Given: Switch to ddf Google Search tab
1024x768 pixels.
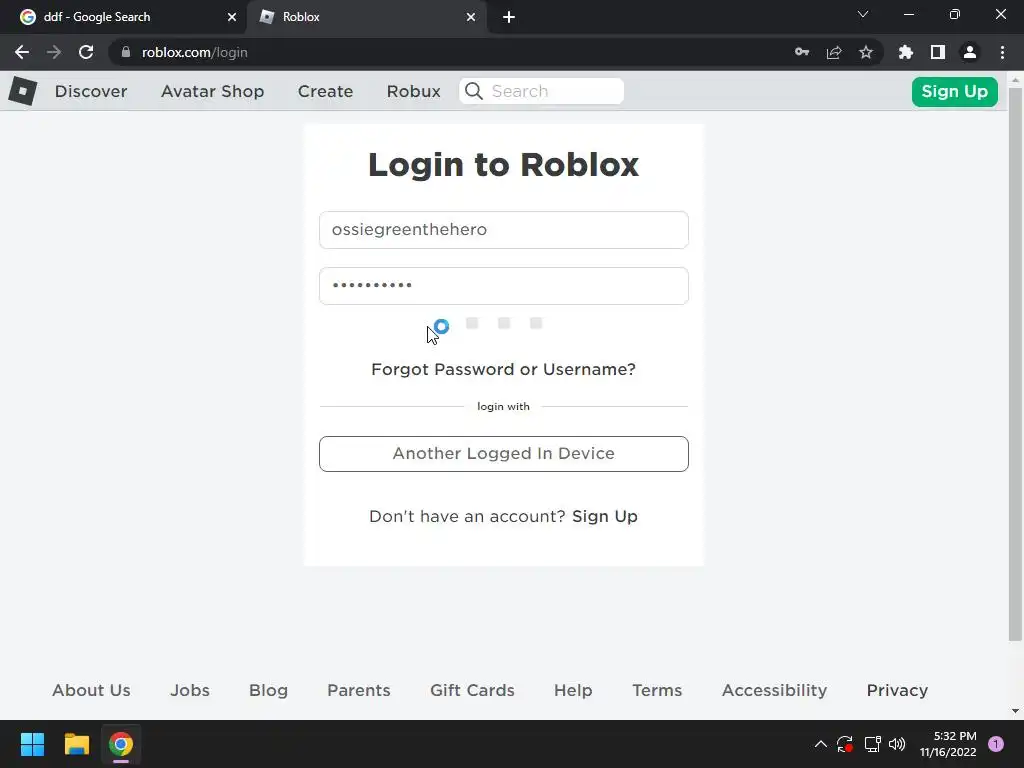Looking at the screenshot, I should point(124,17).
